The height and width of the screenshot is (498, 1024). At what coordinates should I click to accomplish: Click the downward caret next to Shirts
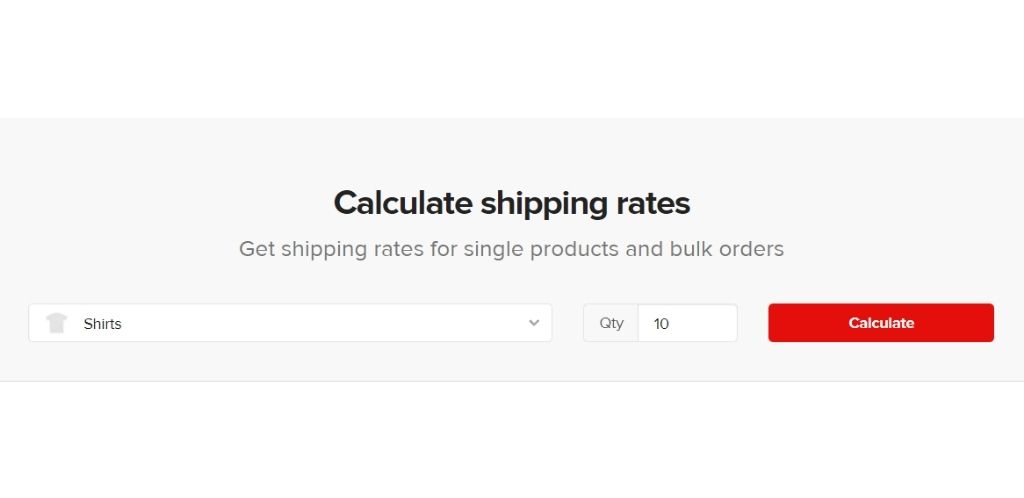click(x=534, y=323)
